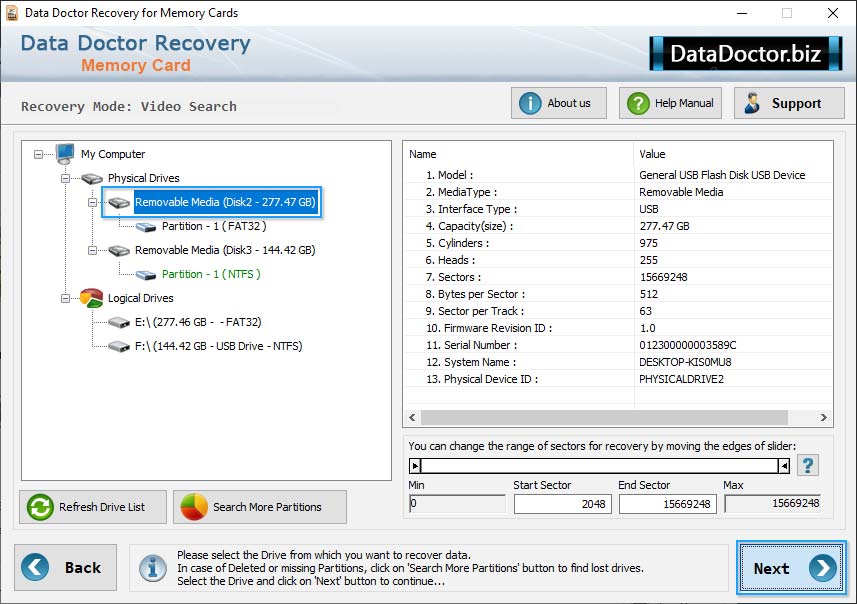Collapse the Disk3 Removable Media node

[x=92, y=251]
